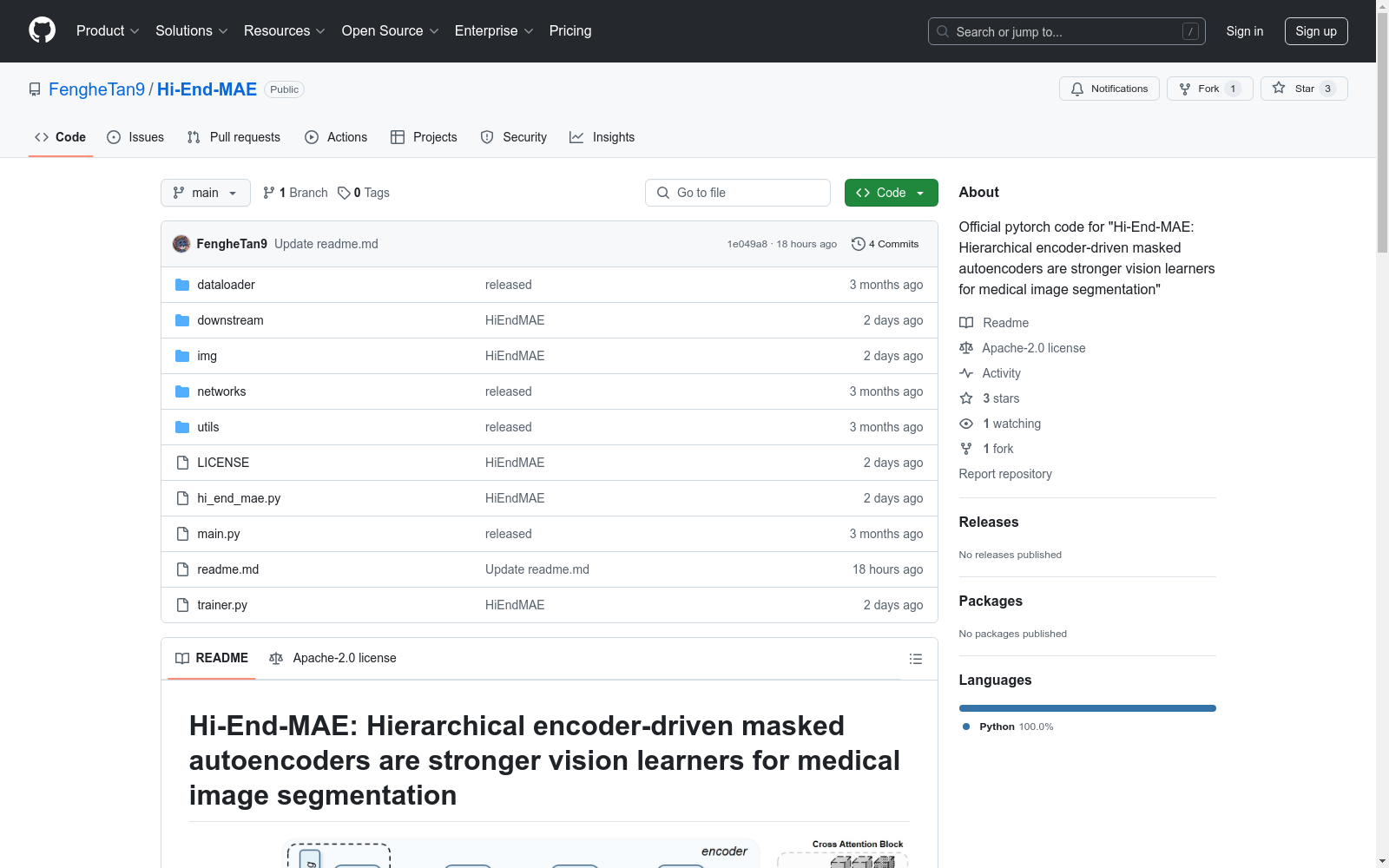The height and width of the screenshot is (868, 1389).
Task: Expand the green Code dropdown
Action: tap(891, 193)
